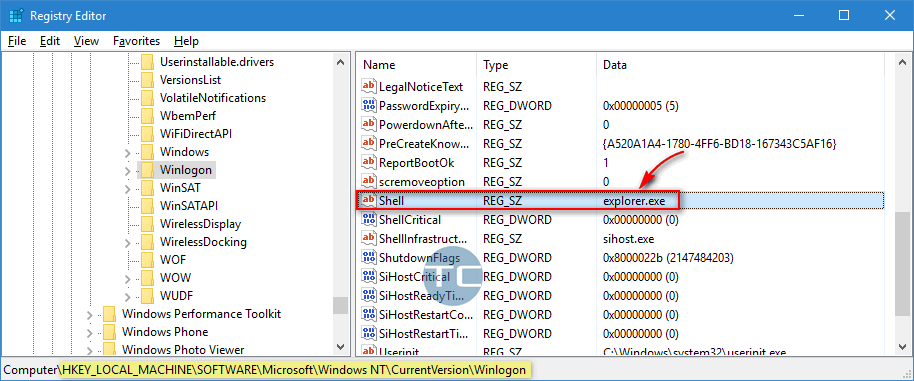
Task: Click the values pane scroll down arrow
Action: coord(902,347)
